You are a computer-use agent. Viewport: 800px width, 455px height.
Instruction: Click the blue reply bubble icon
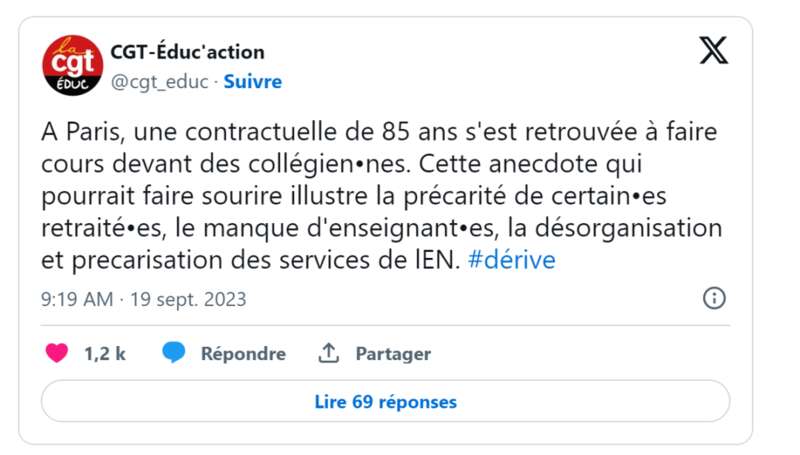point(173,352)
